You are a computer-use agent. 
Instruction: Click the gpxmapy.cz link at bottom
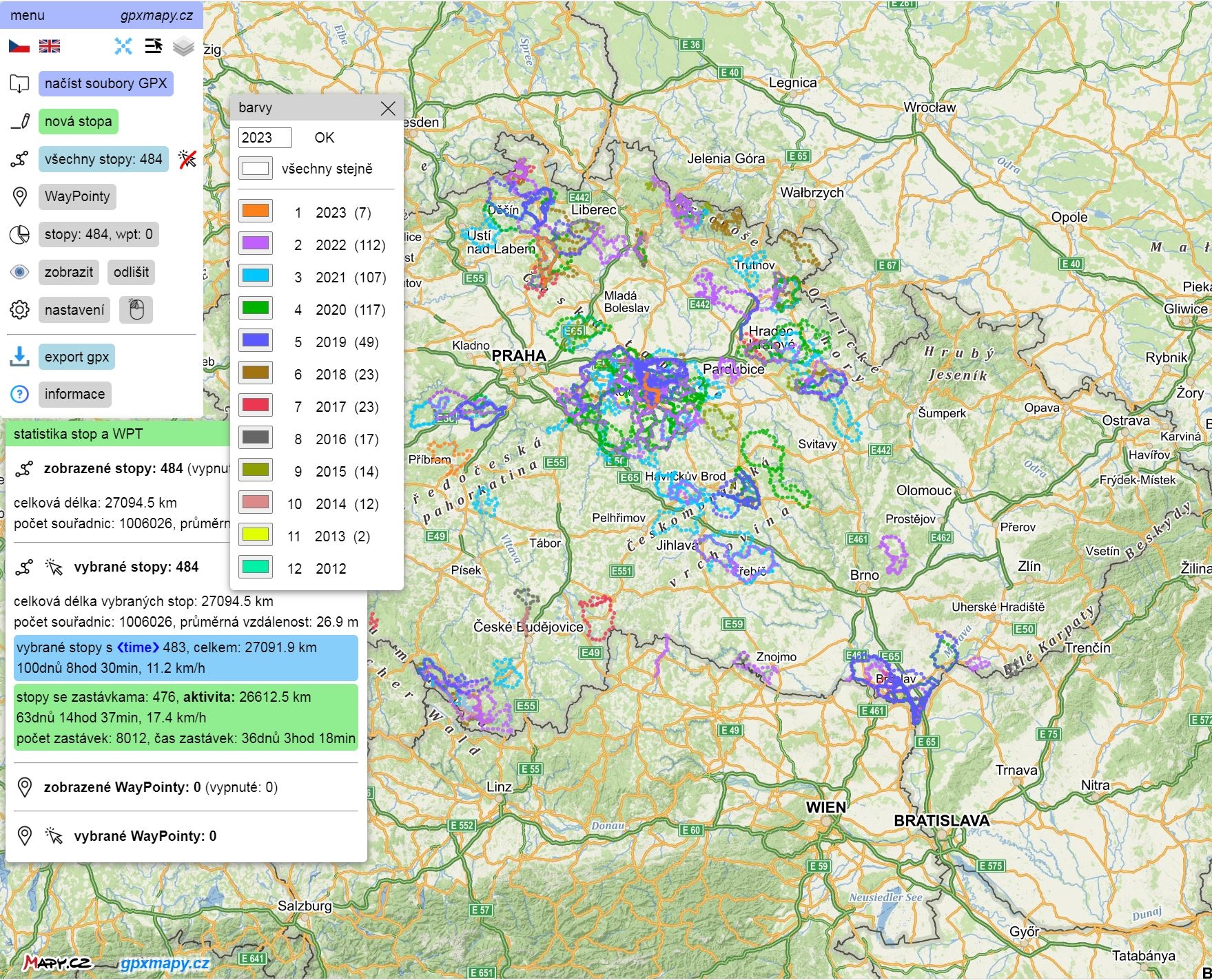click(x=165, y=963)
